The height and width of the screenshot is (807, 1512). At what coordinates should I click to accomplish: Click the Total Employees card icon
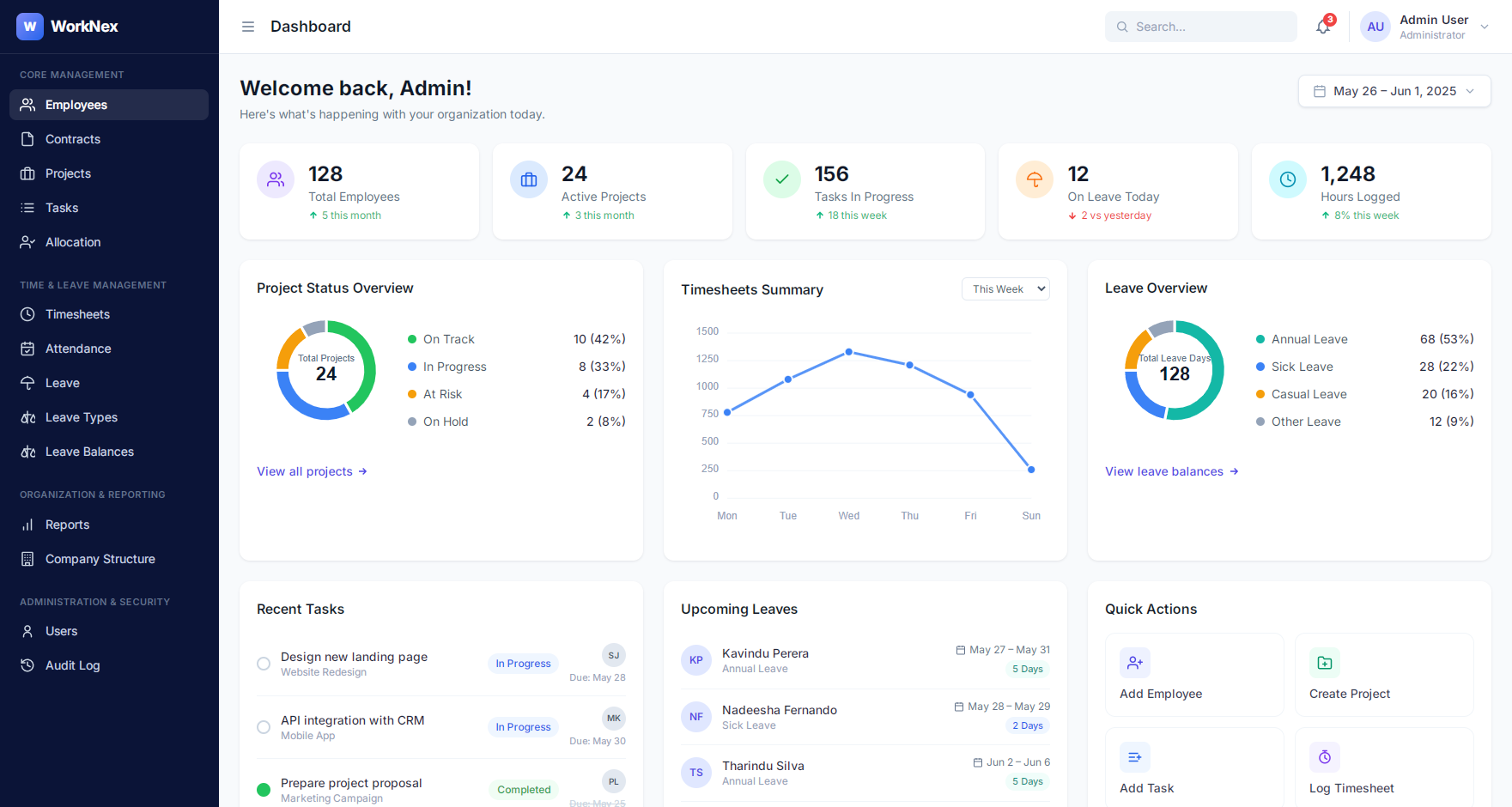[x=276, y=179]
